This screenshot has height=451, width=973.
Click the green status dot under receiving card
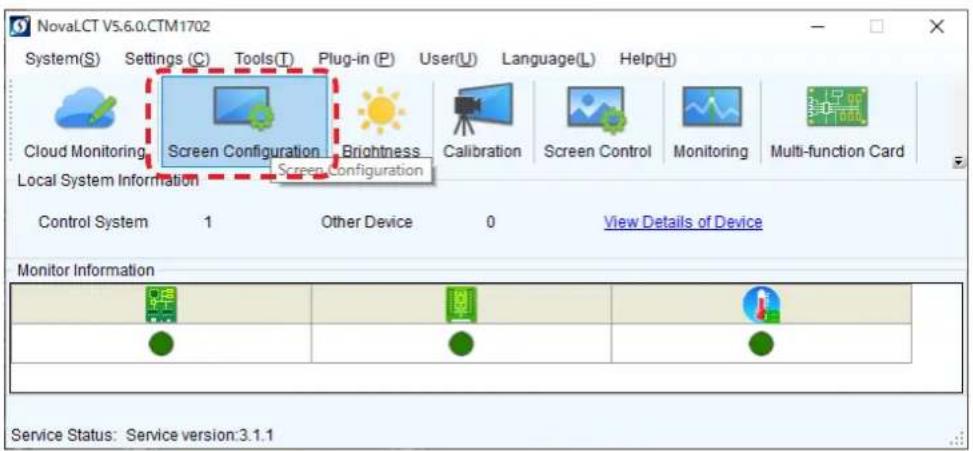tap(461, 344)
